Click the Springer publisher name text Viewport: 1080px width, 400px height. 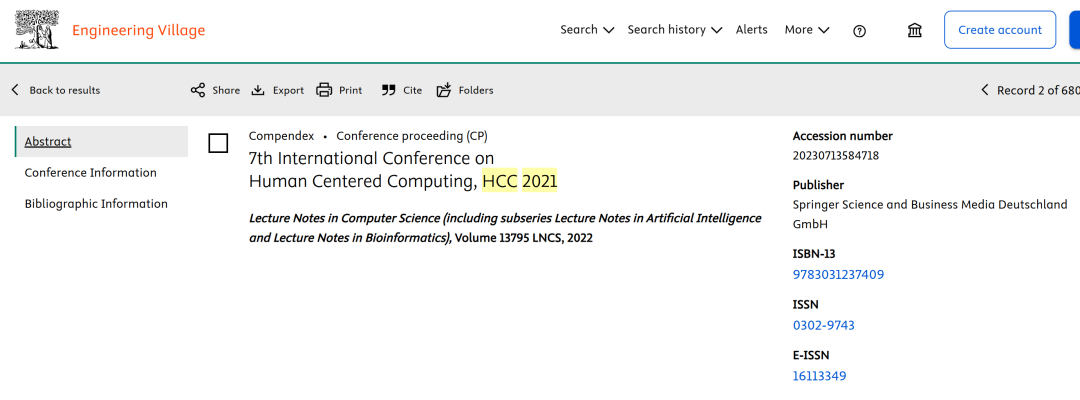click(x=930, y=214)
